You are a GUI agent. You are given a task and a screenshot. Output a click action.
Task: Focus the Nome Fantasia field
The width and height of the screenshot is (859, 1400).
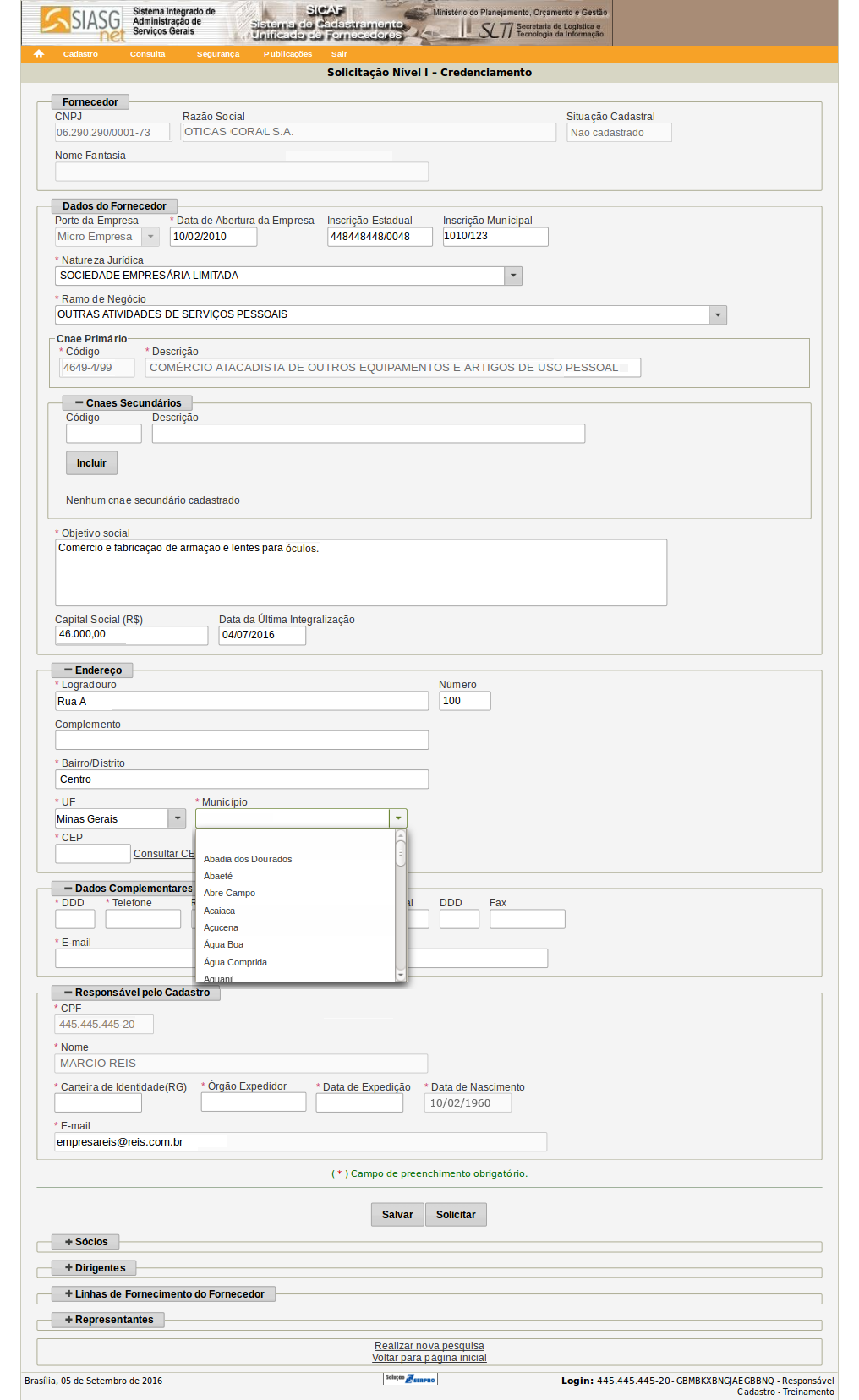(242, 172)
